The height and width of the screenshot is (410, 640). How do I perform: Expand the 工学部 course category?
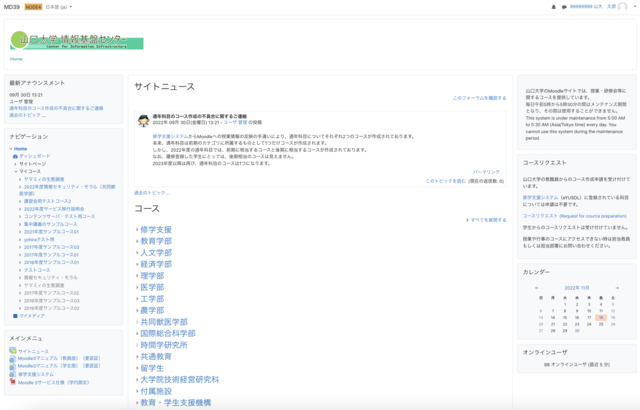coord(137,299)
